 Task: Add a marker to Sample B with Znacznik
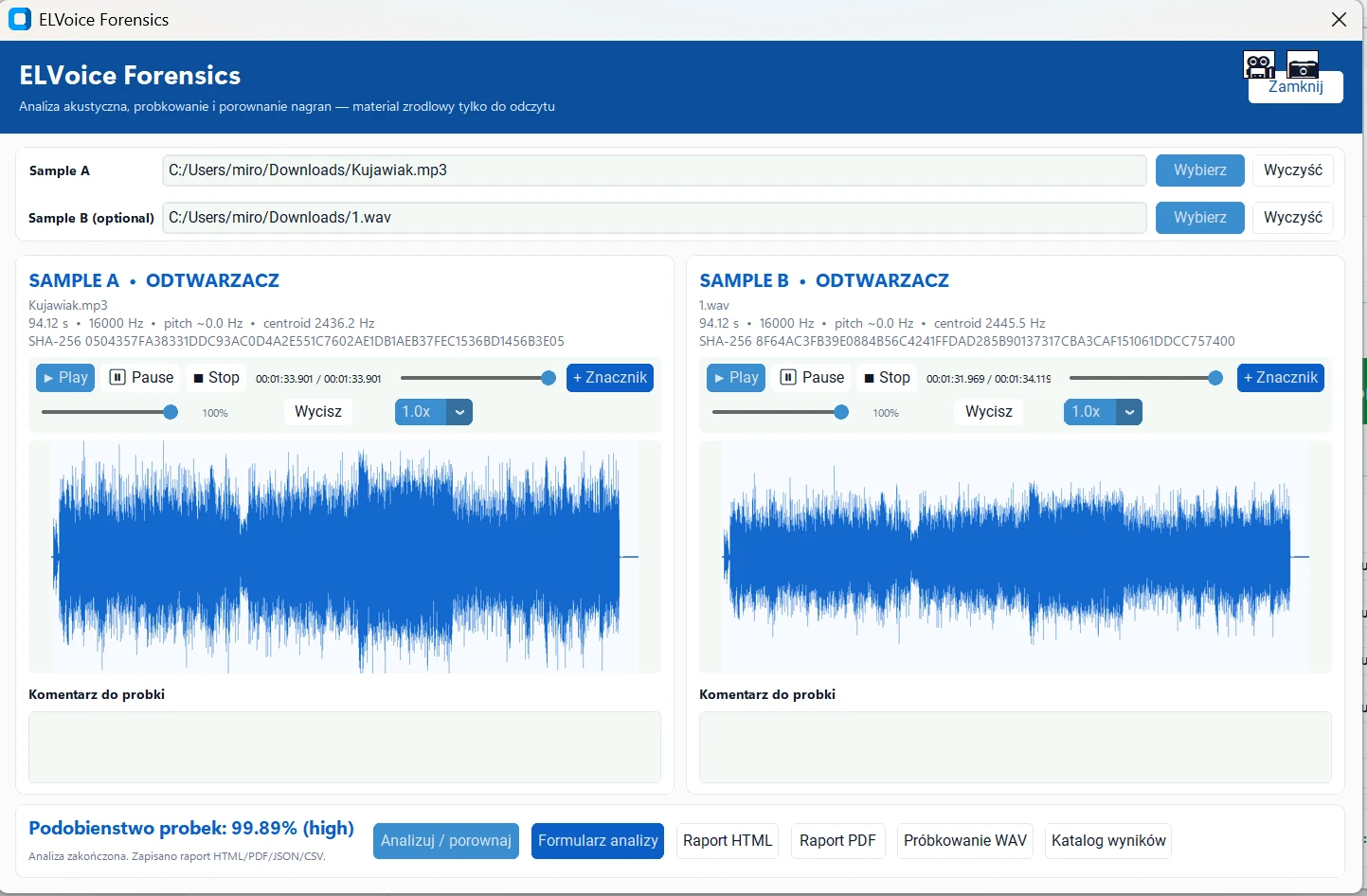pos(1281,378)
